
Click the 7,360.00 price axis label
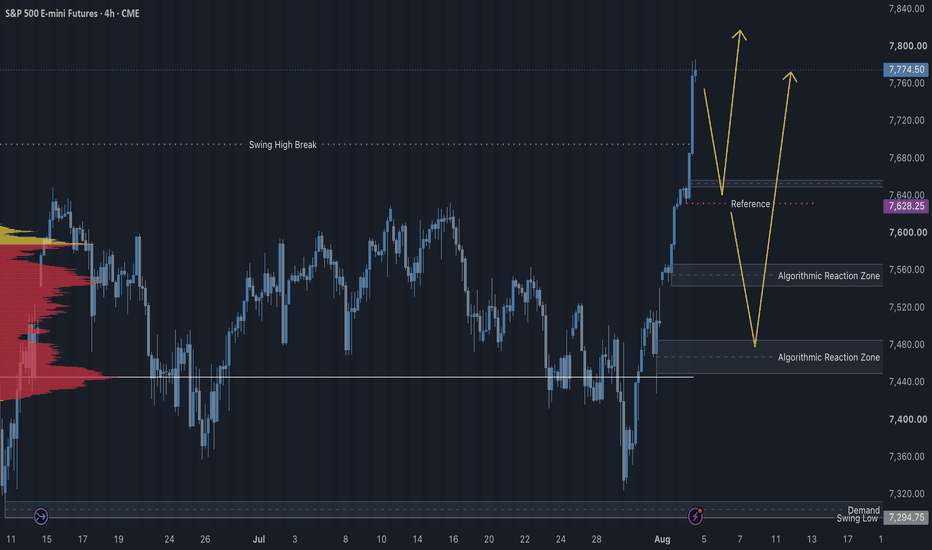tap(908, 457)
